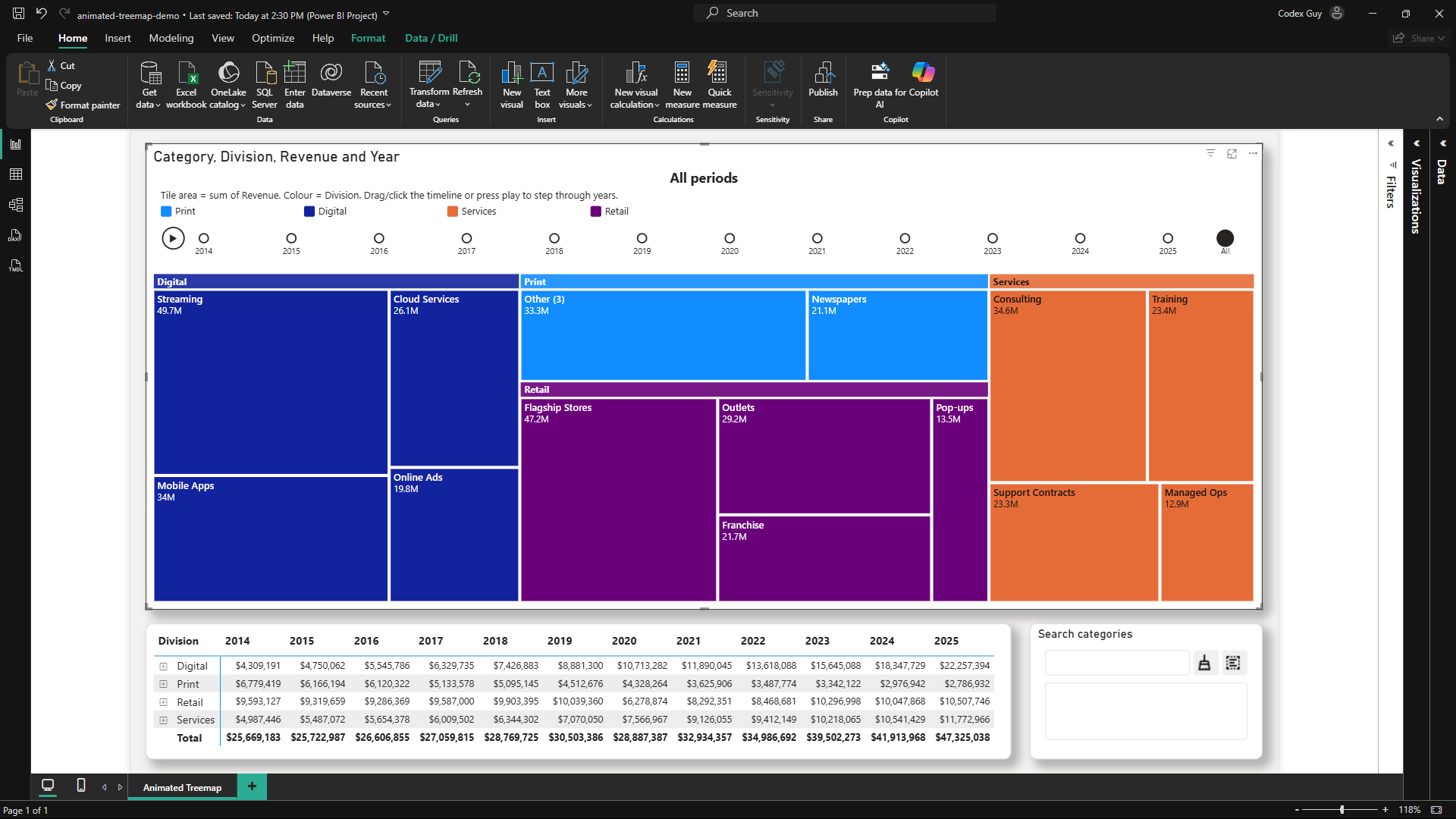
Task: Open the Optimize ribbon tab
Action: [x=273, y=38]
